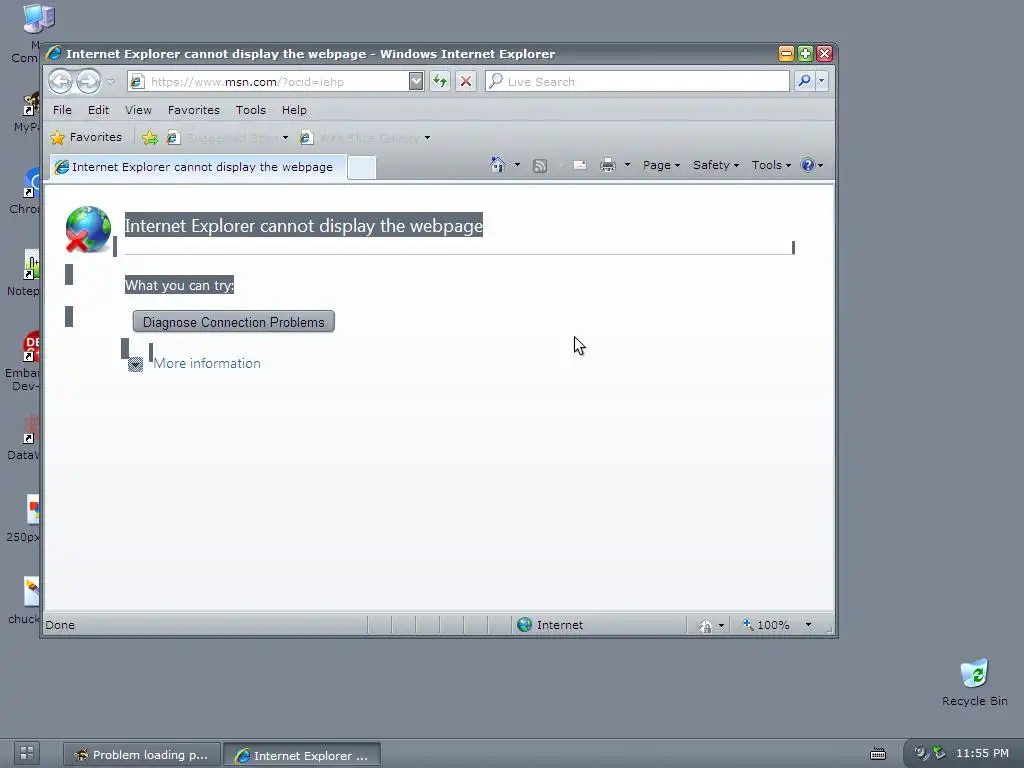Viewport: 1024px width, 768px height.
Task: Expand the Home button dropdown arrow
Action: click(517, 165)
